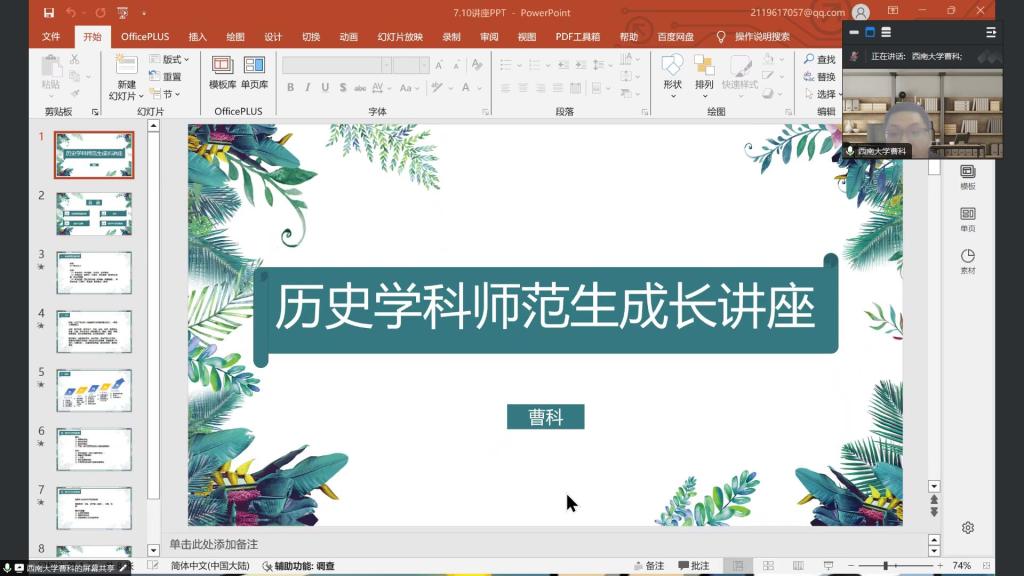Screen dimensions: 1024x576
Task: Click the settings gear in right sidebar
Action: 968,528
